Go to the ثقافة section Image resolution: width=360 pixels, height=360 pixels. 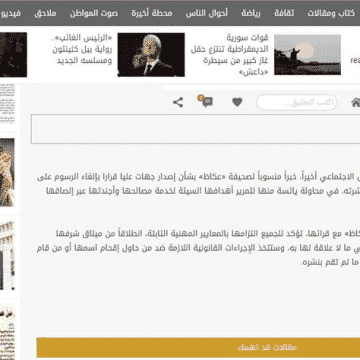[x=284, y=13]
